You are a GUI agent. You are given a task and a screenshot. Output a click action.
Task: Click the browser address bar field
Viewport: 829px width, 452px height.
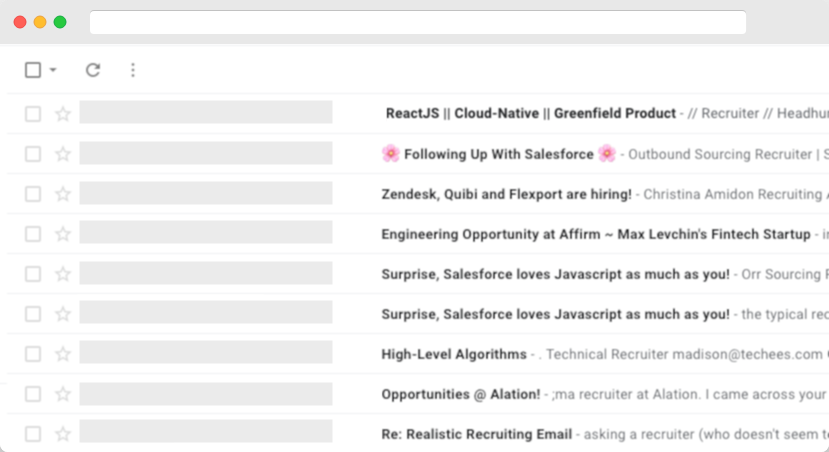418,22
